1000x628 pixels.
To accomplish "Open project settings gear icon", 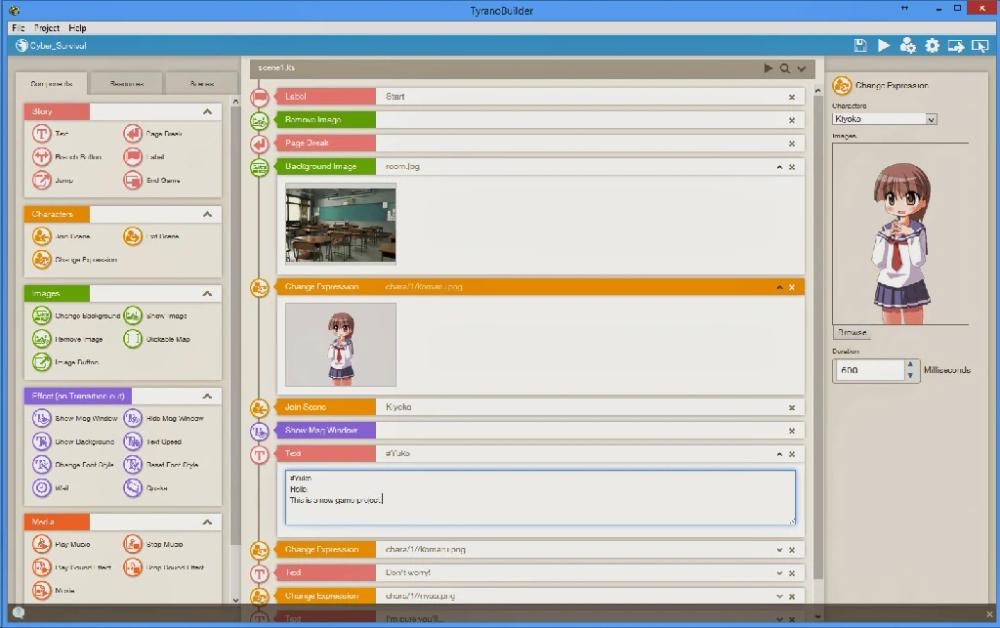I will [x=932, y=45].
